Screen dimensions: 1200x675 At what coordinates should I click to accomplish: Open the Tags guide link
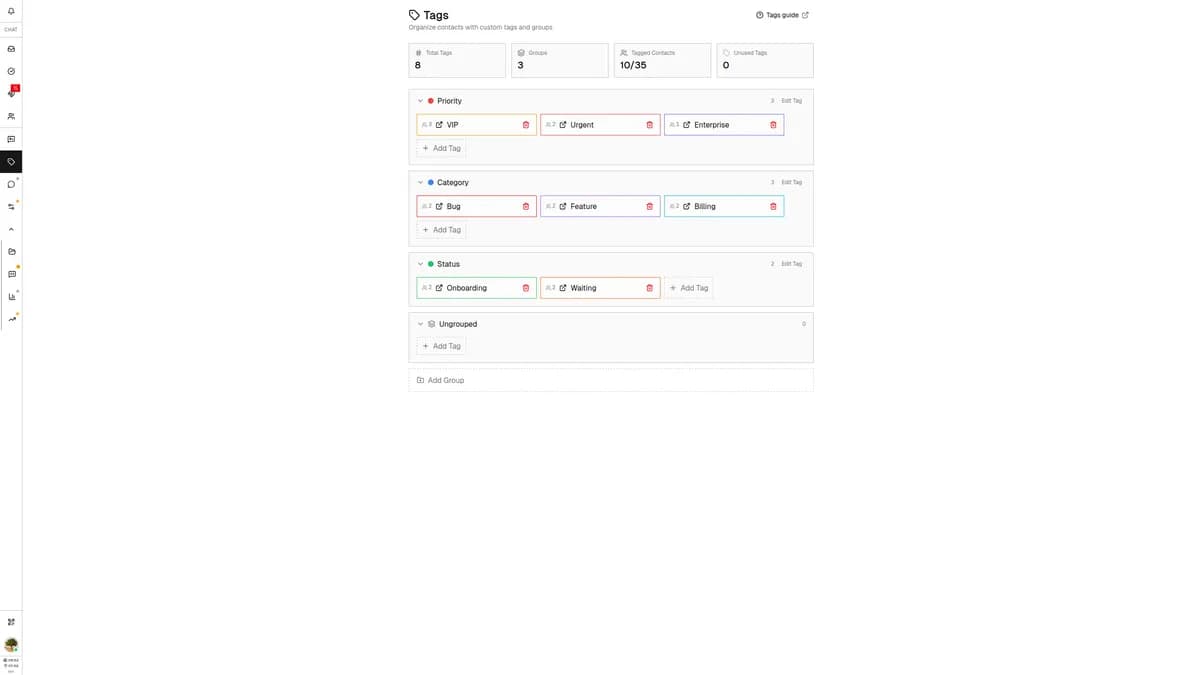pos(782,15)
